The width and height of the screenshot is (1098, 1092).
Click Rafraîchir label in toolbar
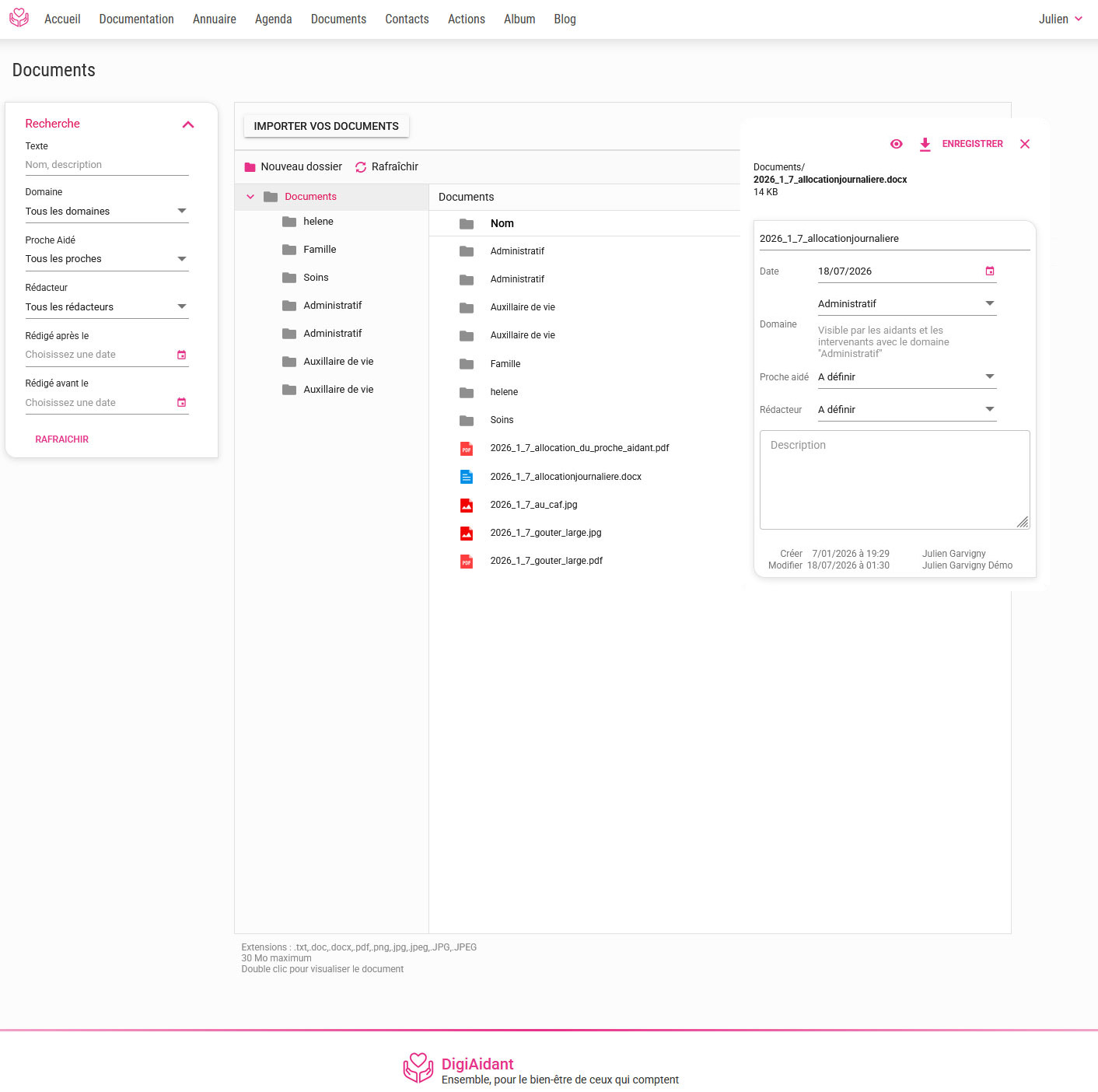(x=395, y=167)
